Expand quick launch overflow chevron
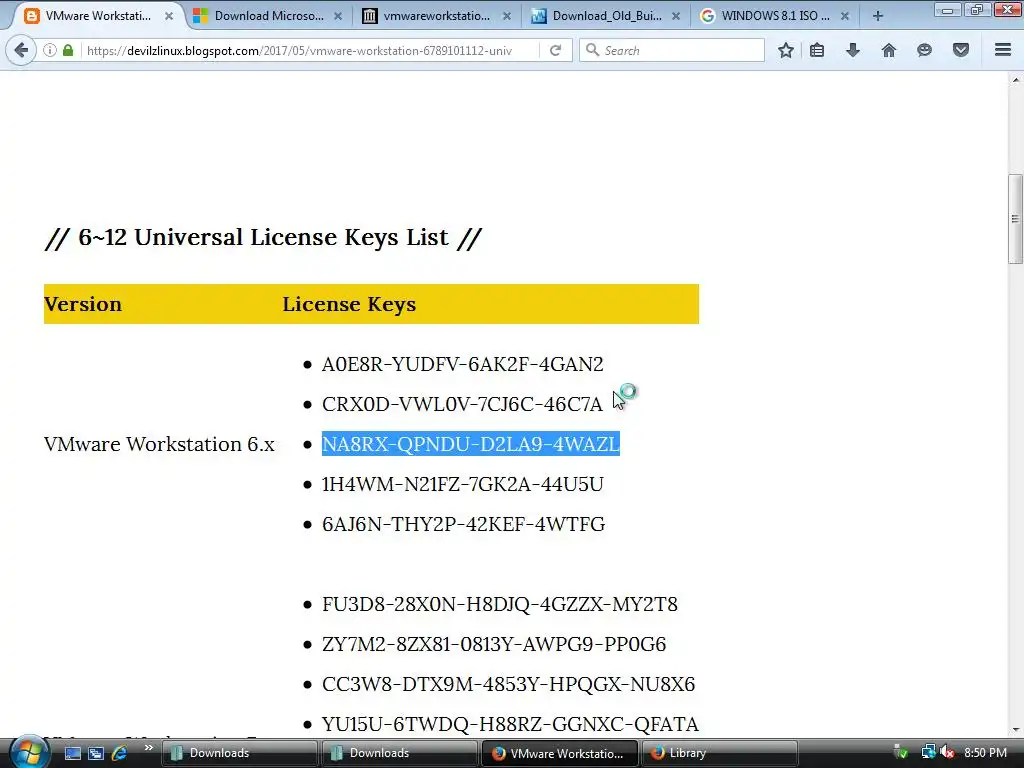Image resolution: width=1024 pixels, height=768 pixels. tap(148, 748)
